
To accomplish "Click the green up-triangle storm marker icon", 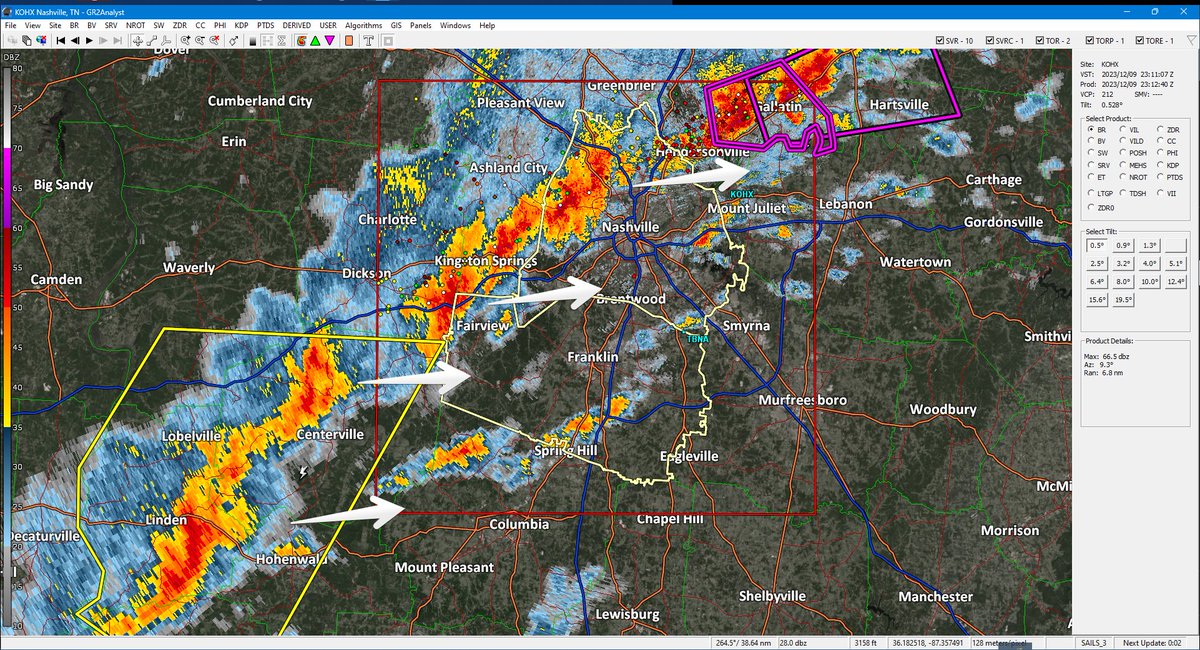I will tap(314, 41).
